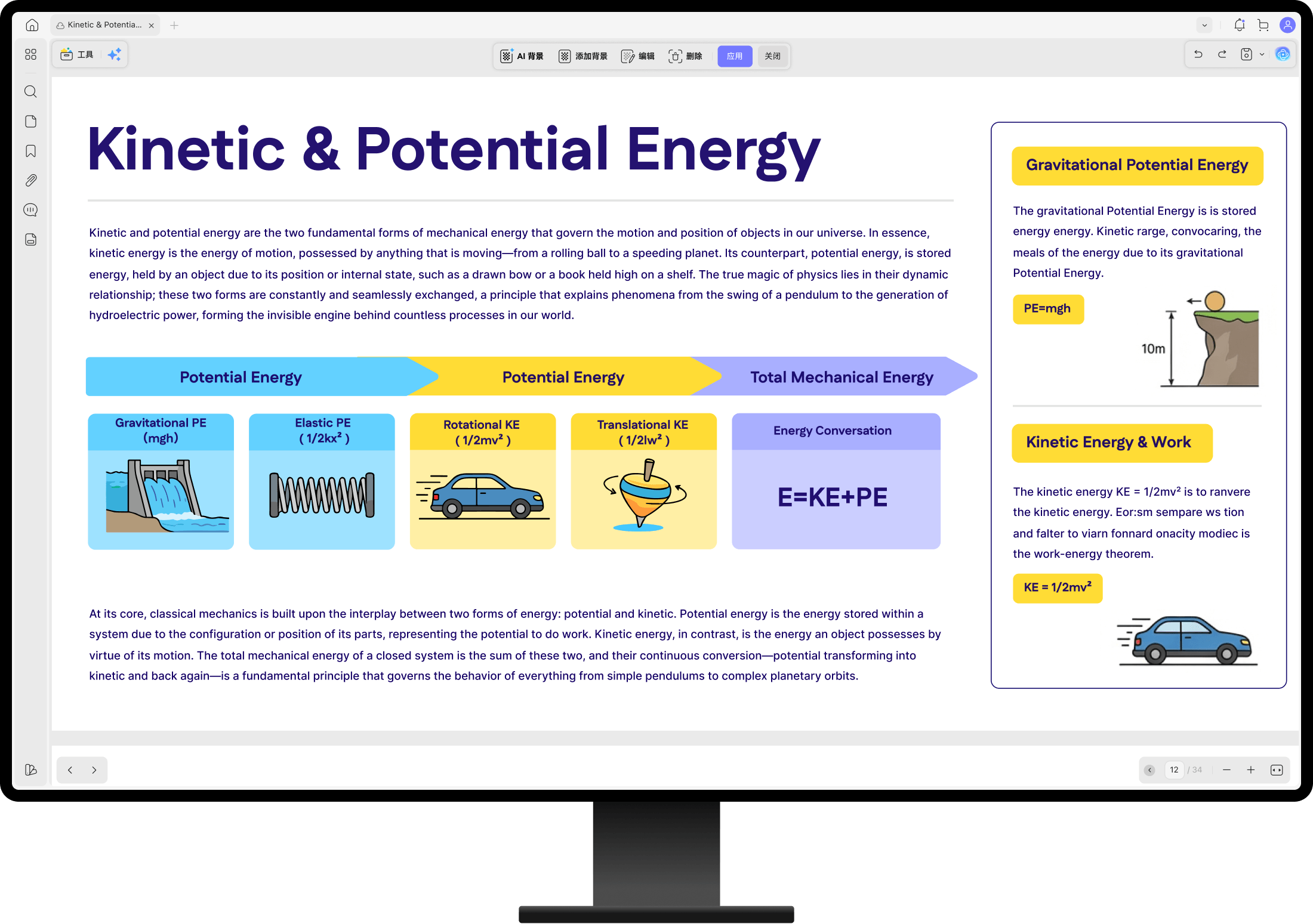1313x924 pixels.
Task: Open the comments panel in sidebar
Action: coord(31,210)
